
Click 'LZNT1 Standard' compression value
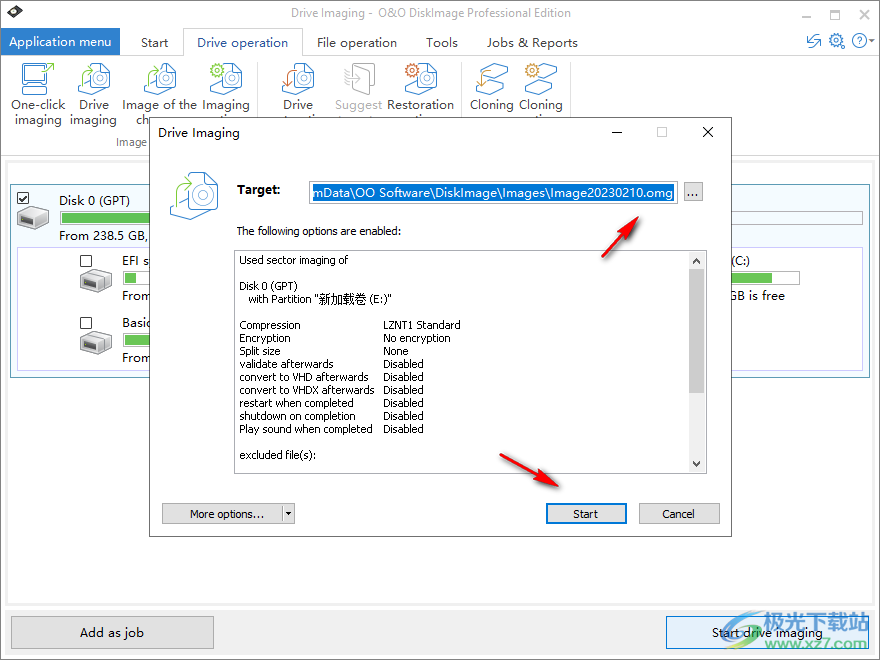(421, 325)
